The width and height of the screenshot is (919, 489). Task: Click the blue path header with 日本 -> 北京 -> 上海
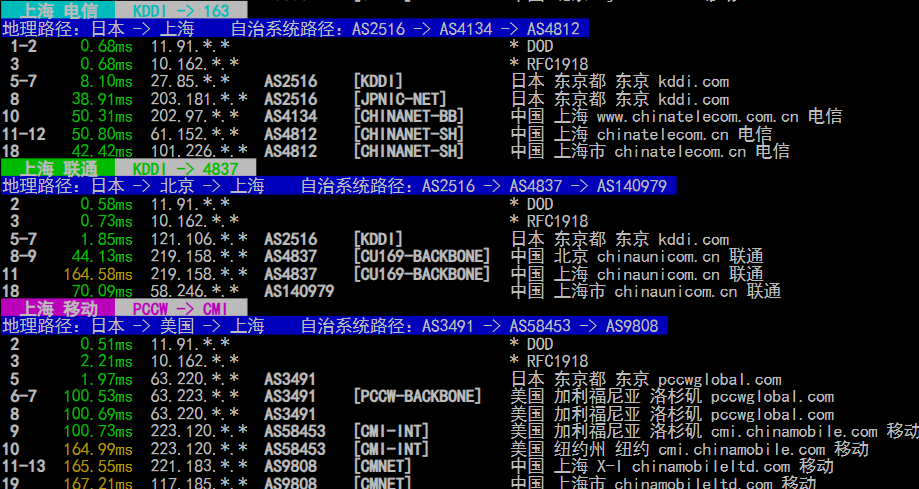coord(339,186)
